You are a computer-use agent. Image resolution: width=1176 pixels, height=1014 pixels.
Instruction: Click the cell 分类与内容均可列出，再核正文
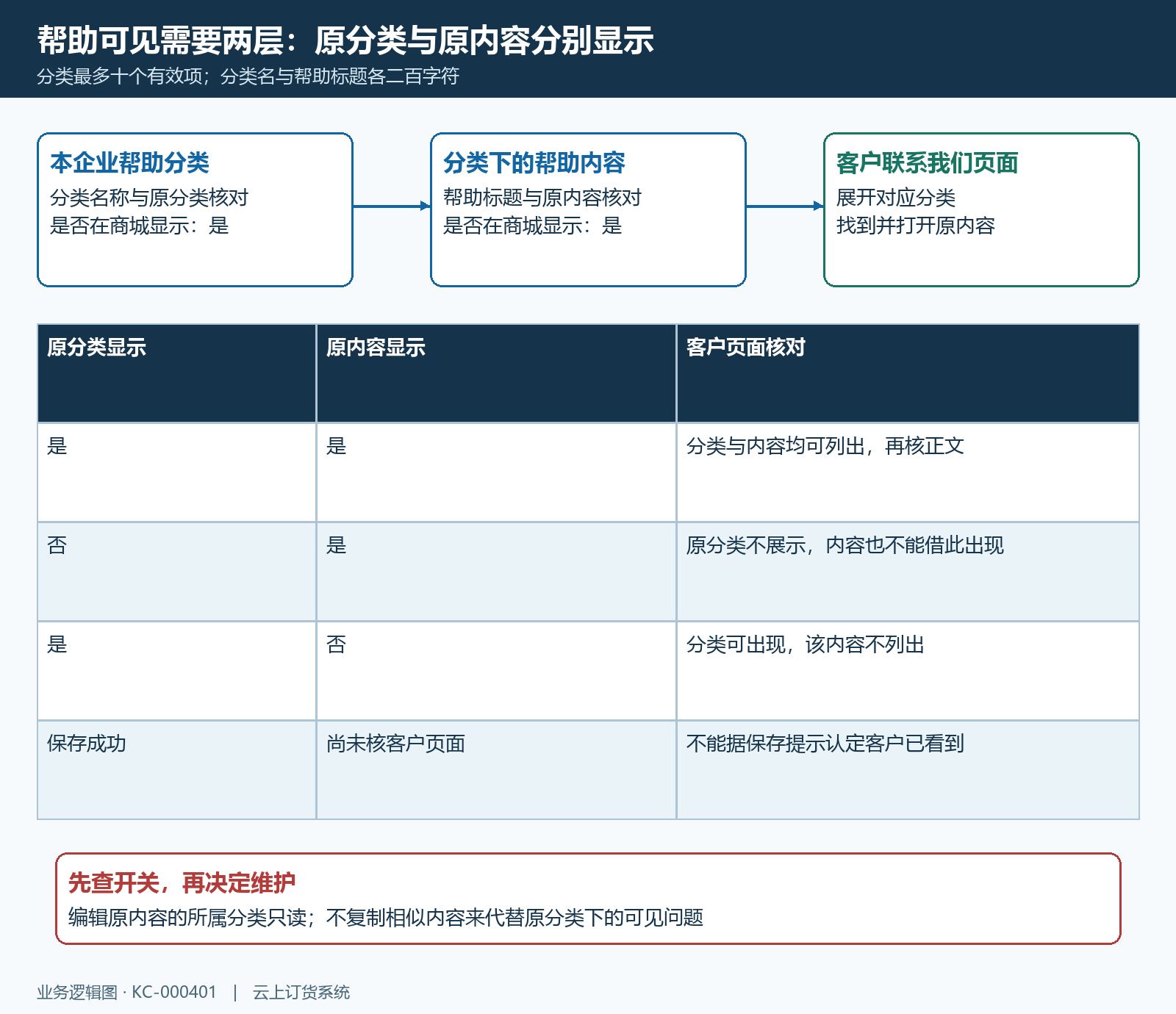click(908, 472)
